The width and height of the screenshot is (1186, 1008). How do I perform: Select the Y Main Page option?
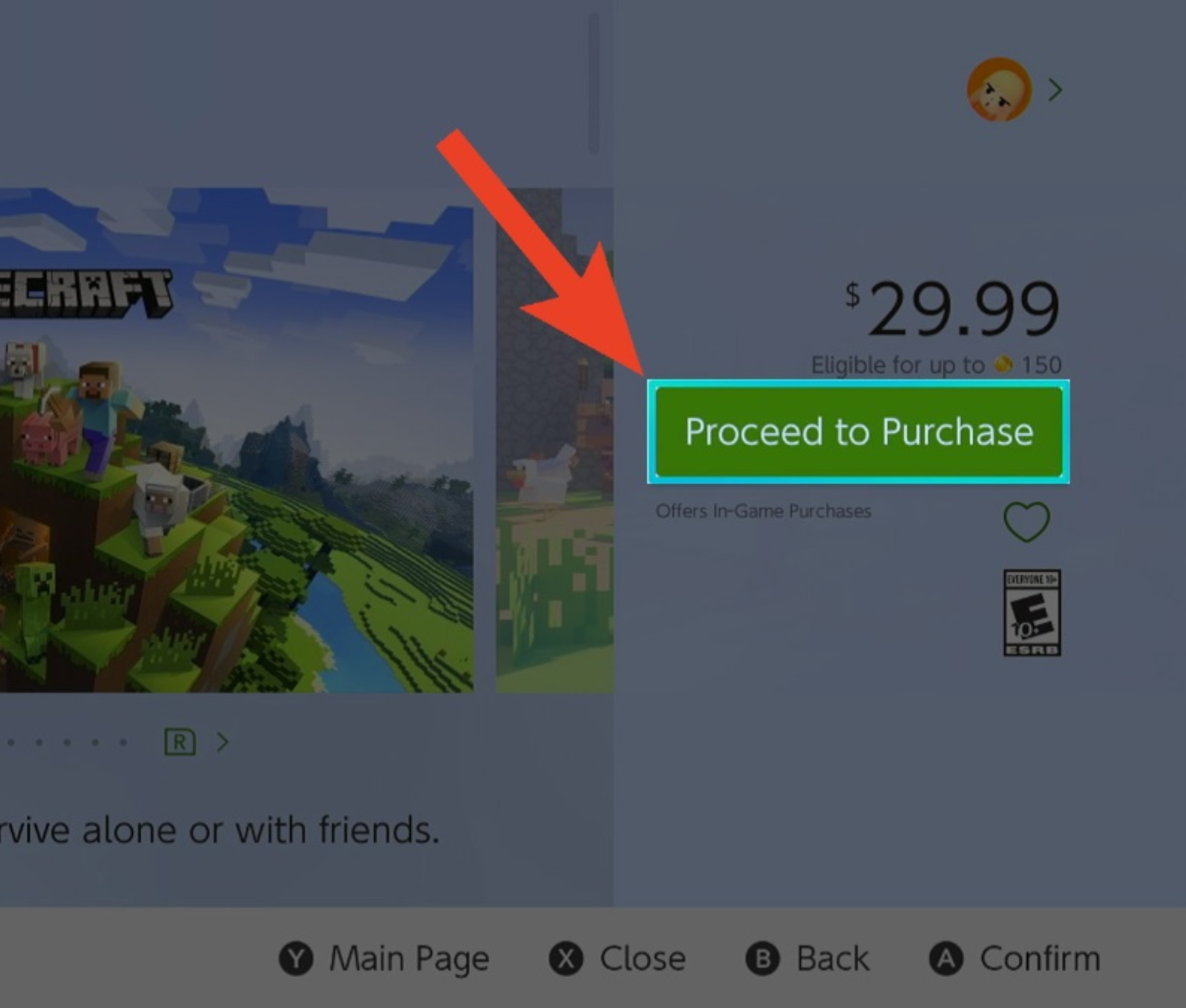point(384,959)
